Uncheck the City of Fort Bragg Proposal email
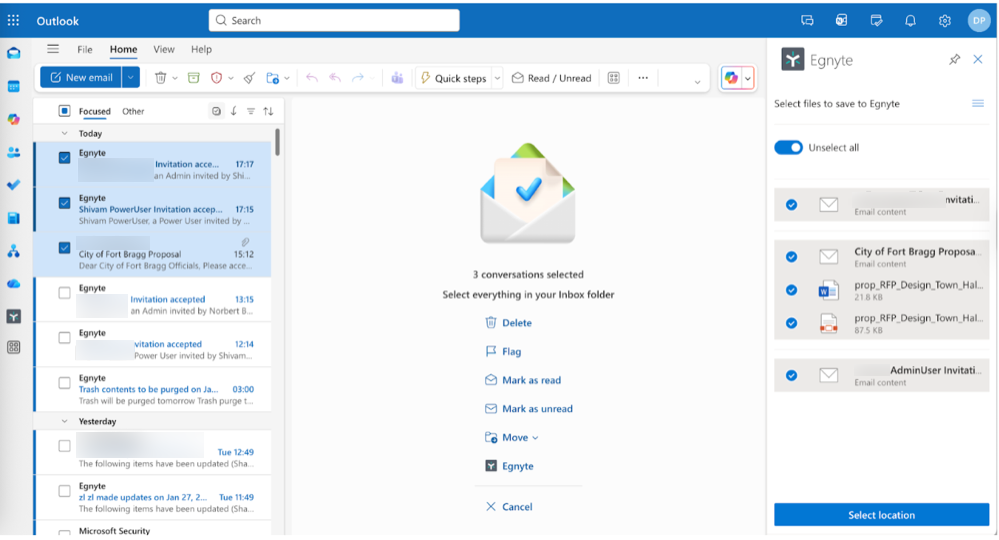This screenshot has height=540, width=999. coord(65,247)
